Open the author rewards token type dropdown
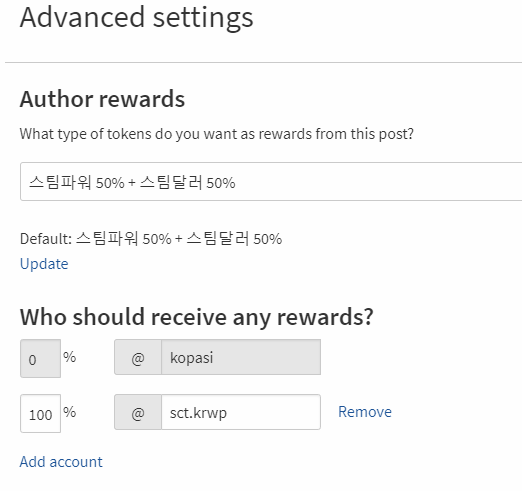Screen dimensions: 522x491 pyautogui.click(x=271, y=182)
